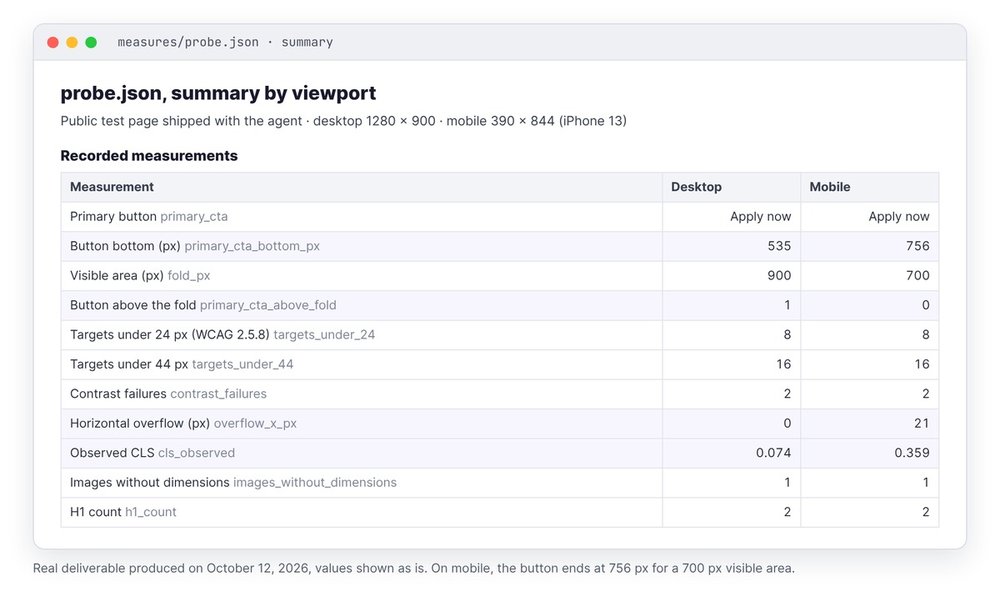Click the Desktop visible area value 900

click(779, 275)
